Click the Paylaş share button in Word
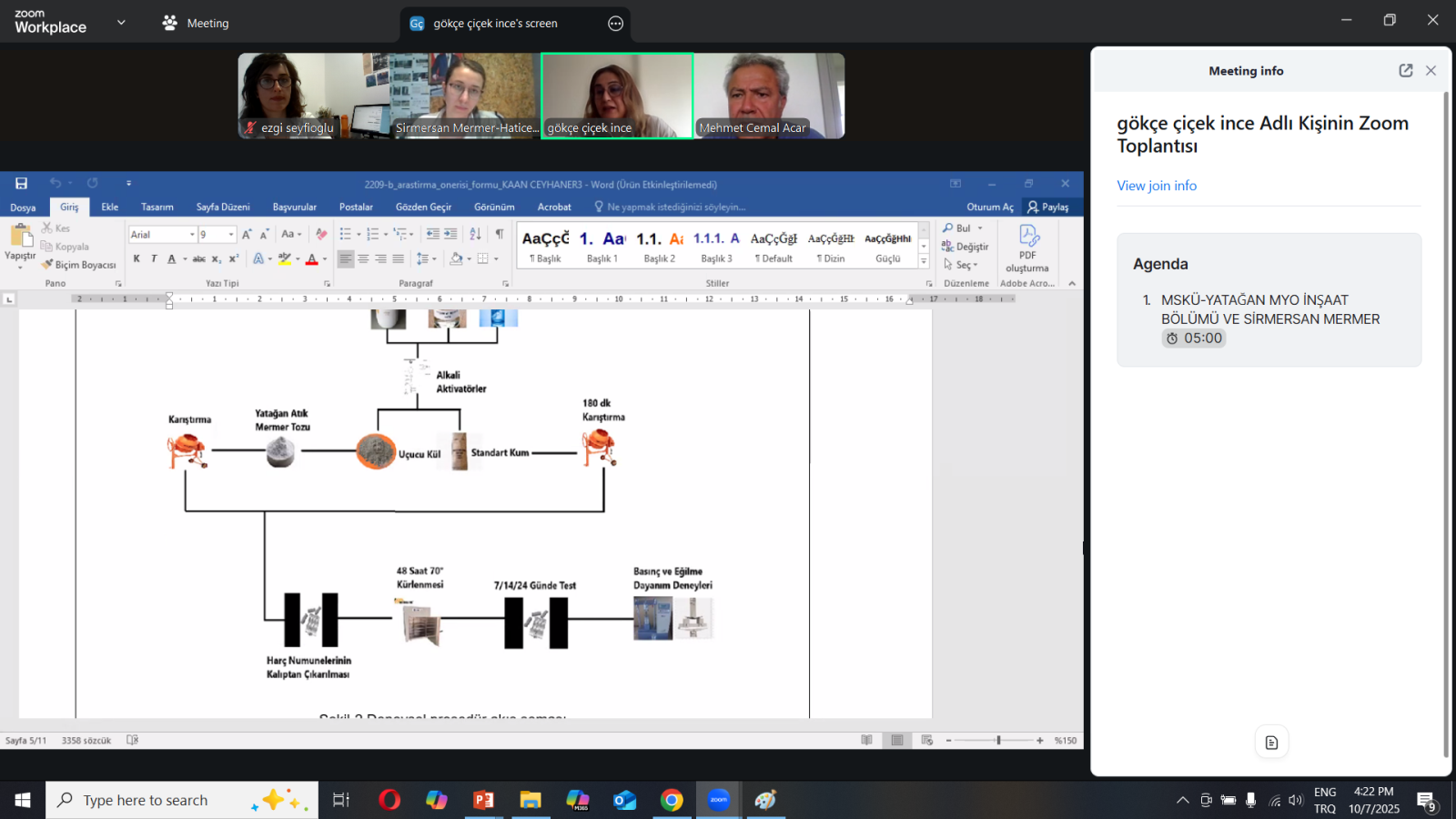Viewport: 1456px width, 819px height. click(1047, 207)
